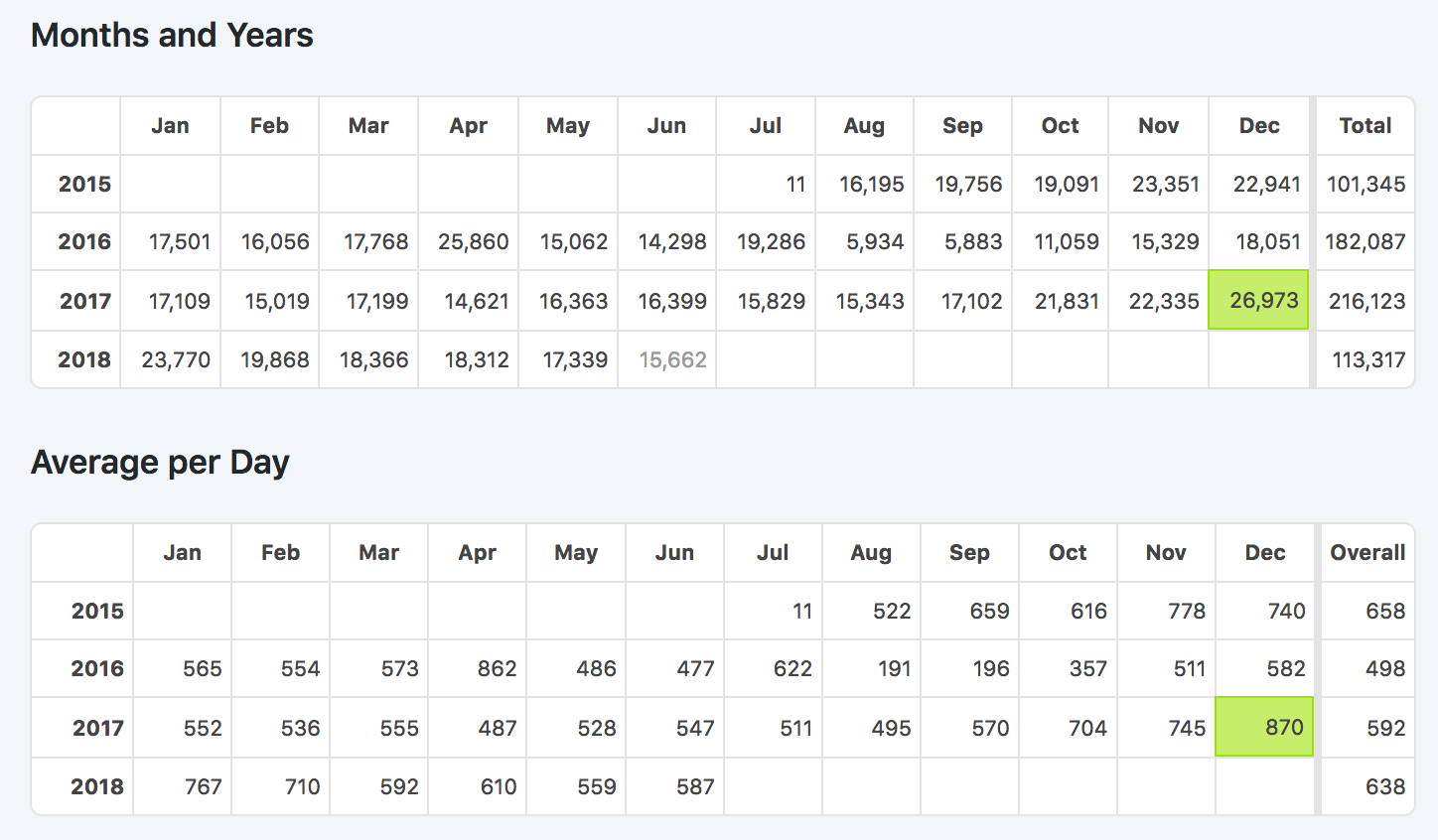
Task: Click the 767 average for January 2018
Action: (203, 786)
